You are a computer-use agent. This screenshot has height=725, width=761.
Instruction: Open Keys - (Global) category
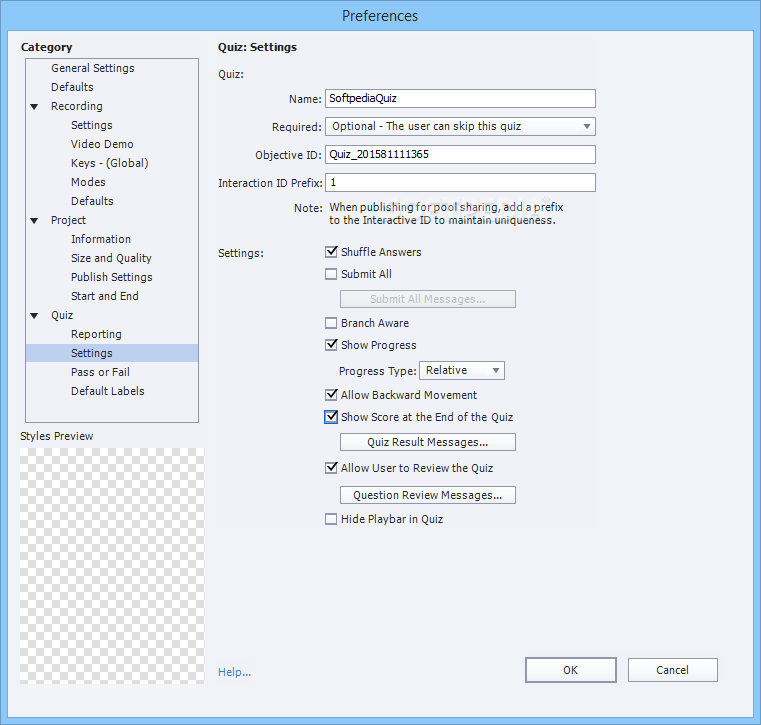pyautogui.click(x=110, y=163)
